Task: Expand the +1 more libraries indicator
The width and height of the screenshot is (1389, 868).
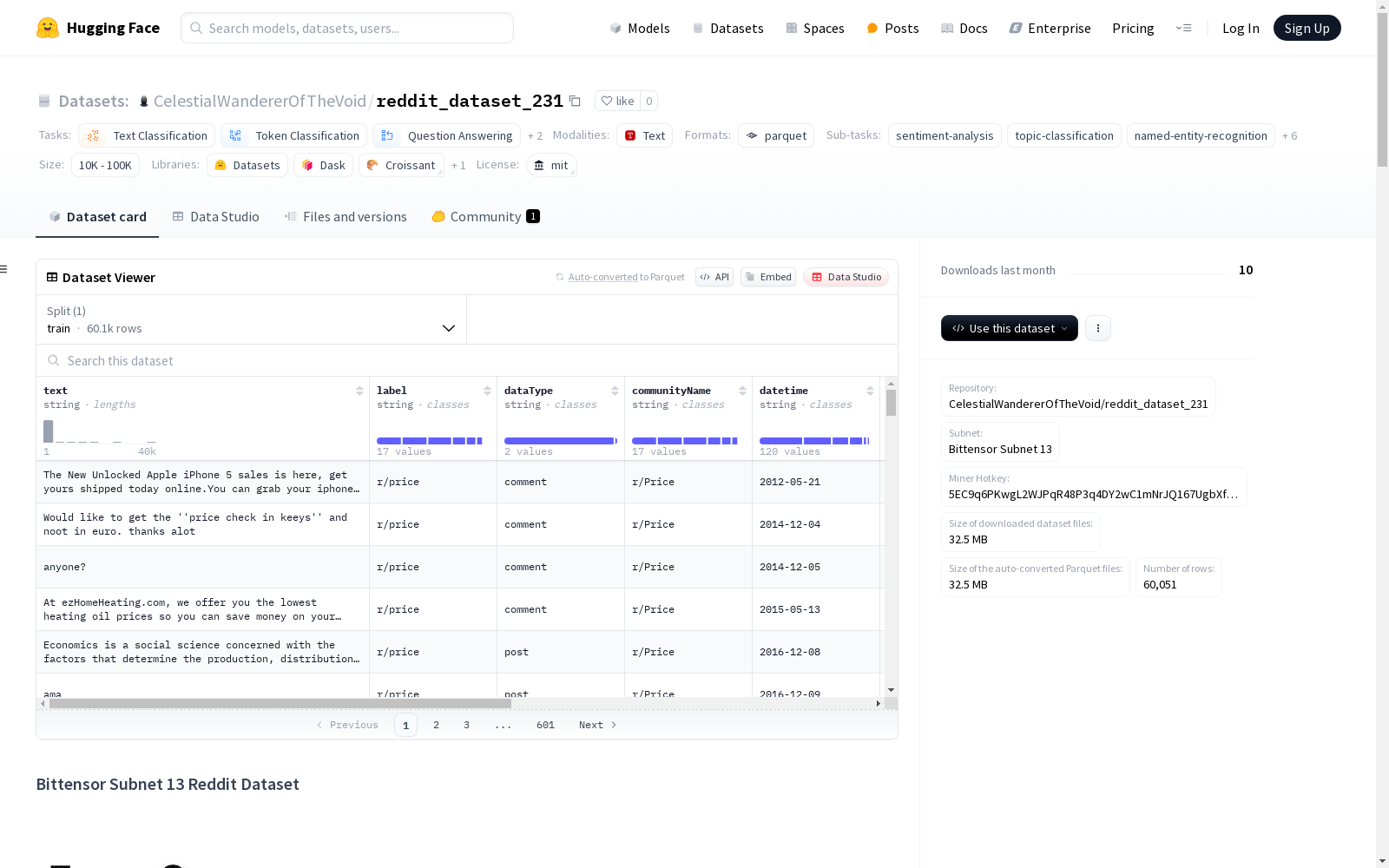Action: coord(458,165)
